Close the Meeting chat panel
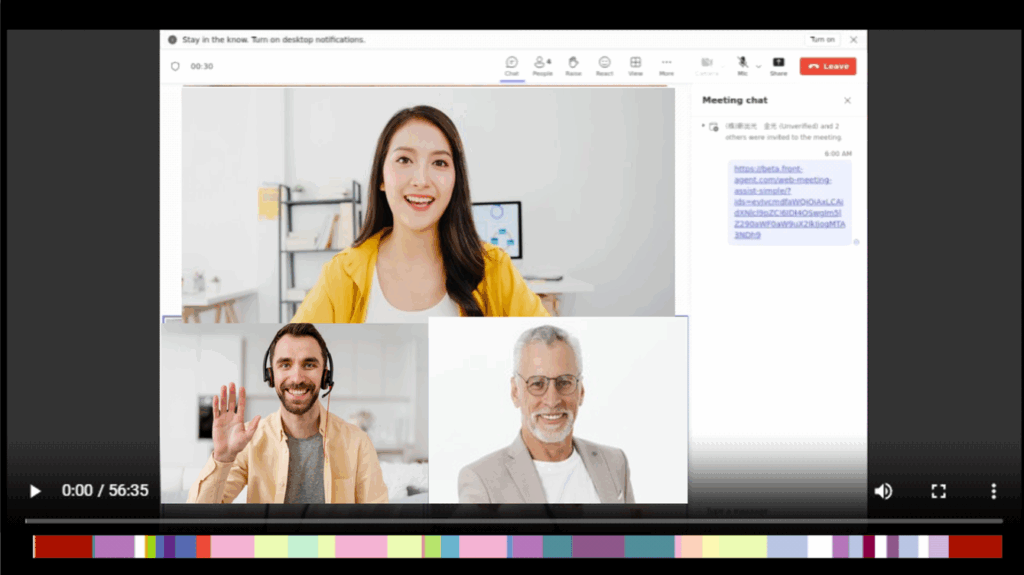The width and height of the screenshot is (1024, 575). click(x=847, y=100)
